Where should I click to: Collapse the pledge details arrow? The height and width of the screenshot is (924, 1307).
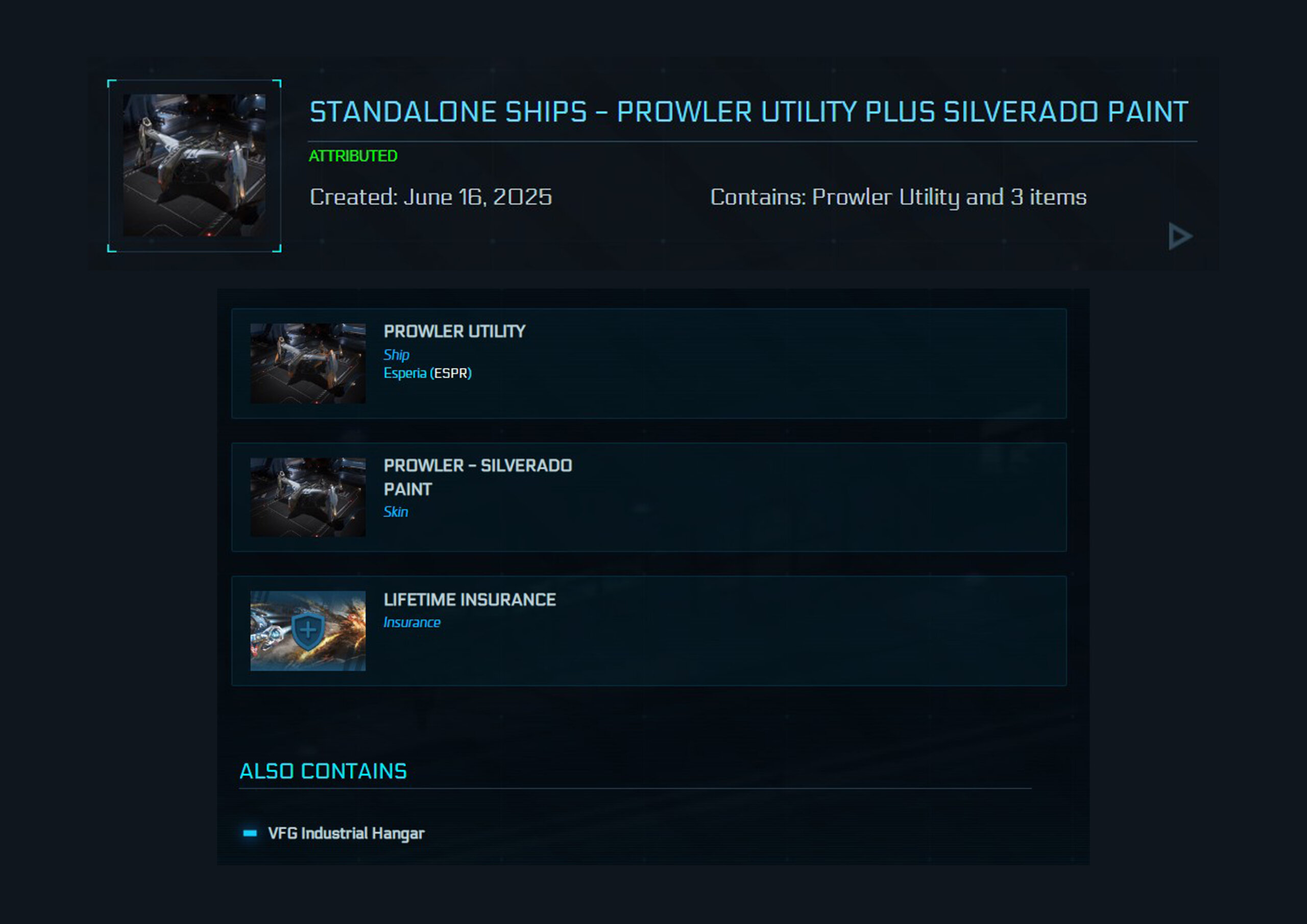pyautogui.click(x=1179, y=236)
